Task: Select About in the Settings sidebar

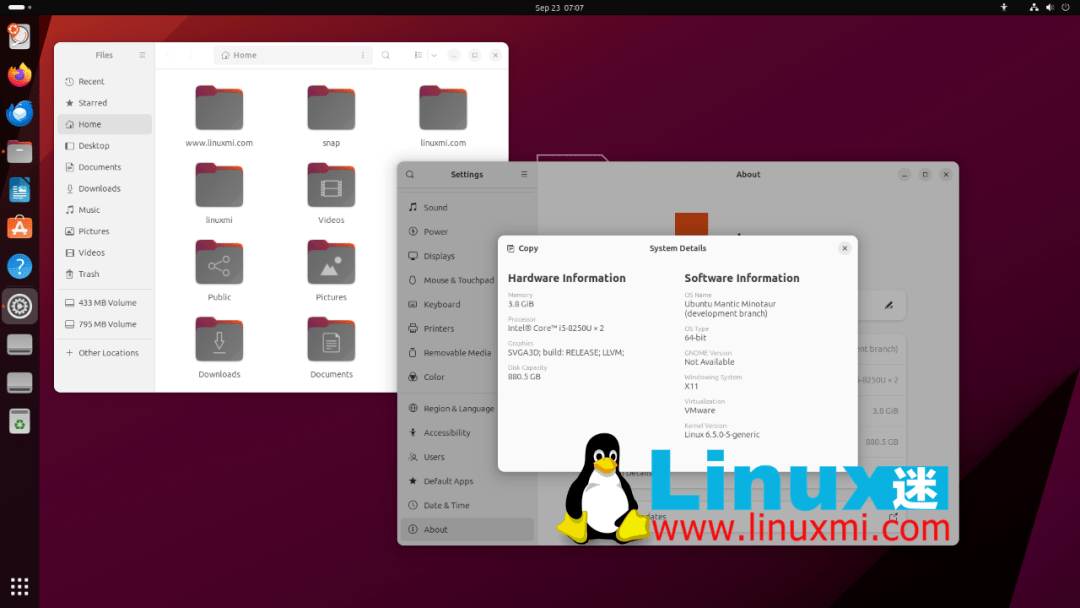Action: [435, 529]
